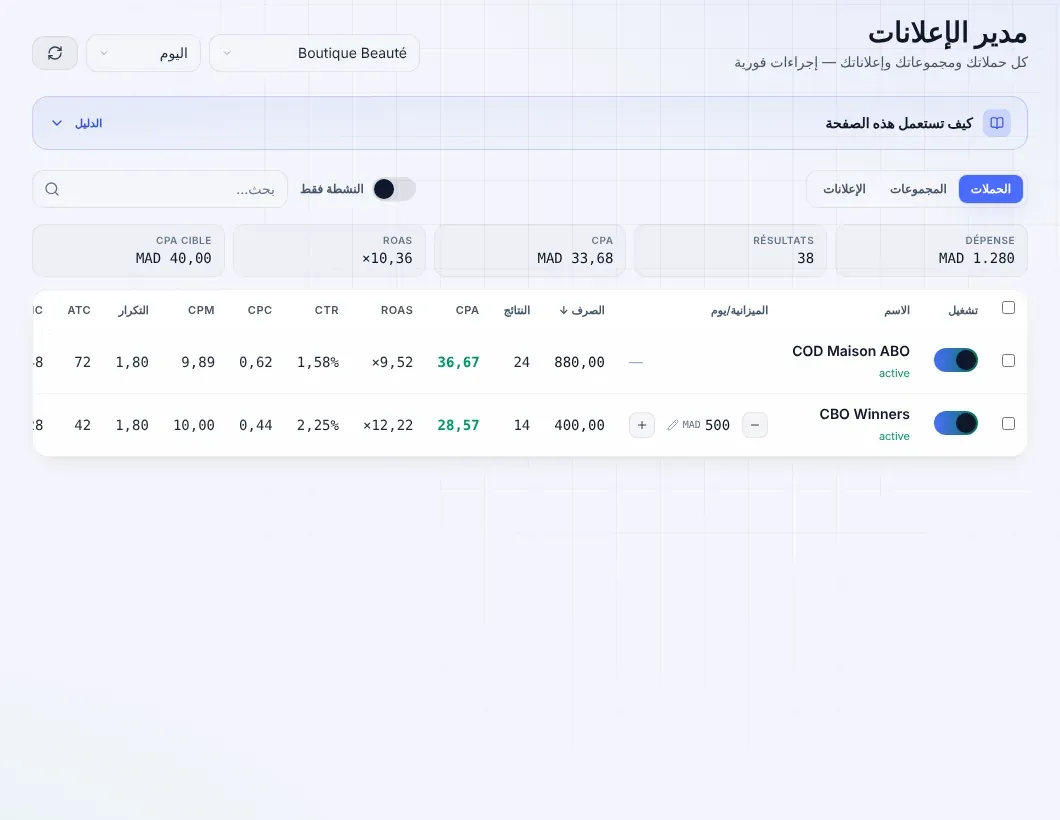Viewport: 1060px width, 820px height.
Task: Click the 72 ATC value
Action: tap(82, 362)
